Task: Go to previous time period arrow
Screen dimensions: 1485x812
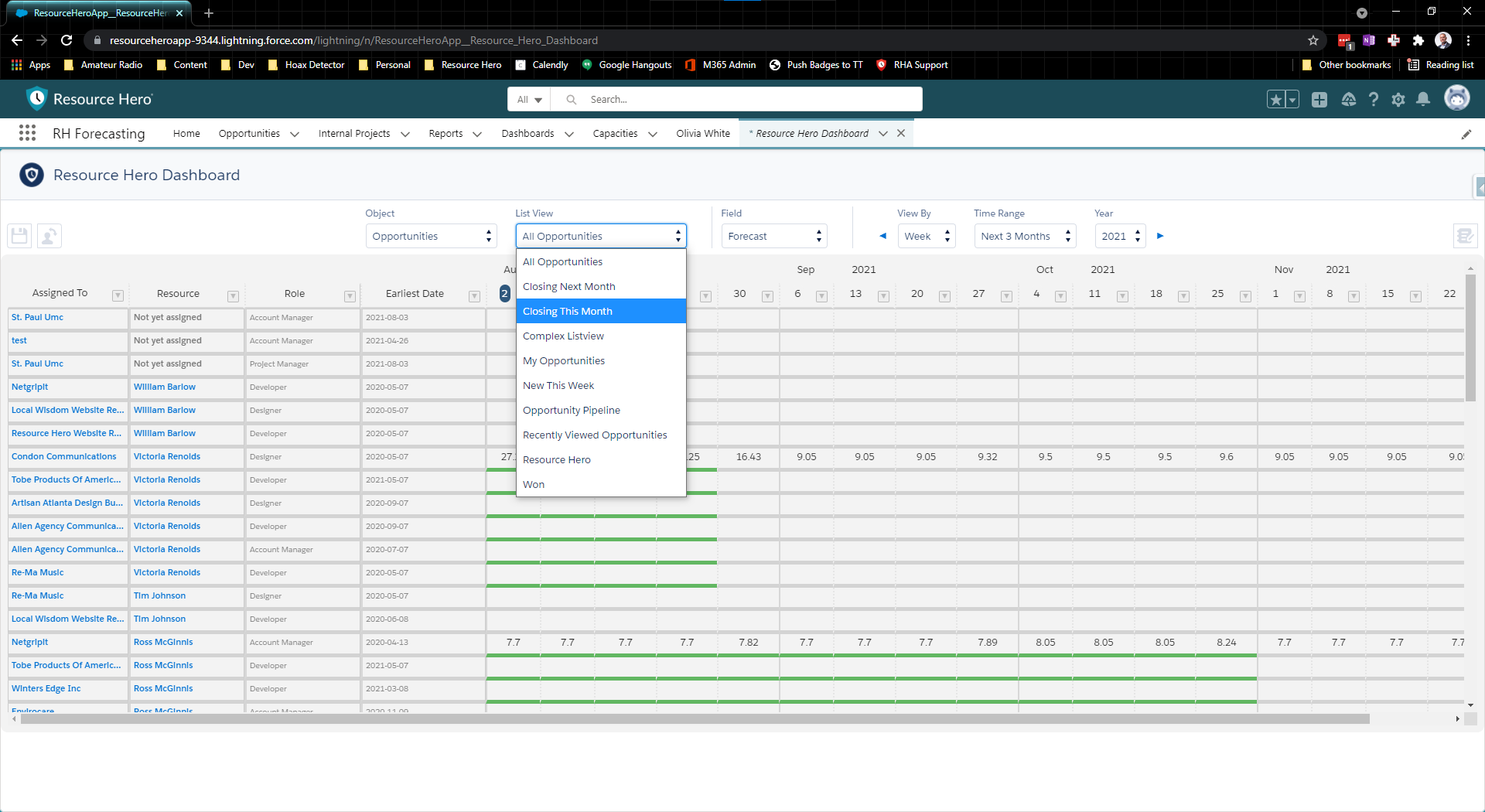Action: [882, 236]
